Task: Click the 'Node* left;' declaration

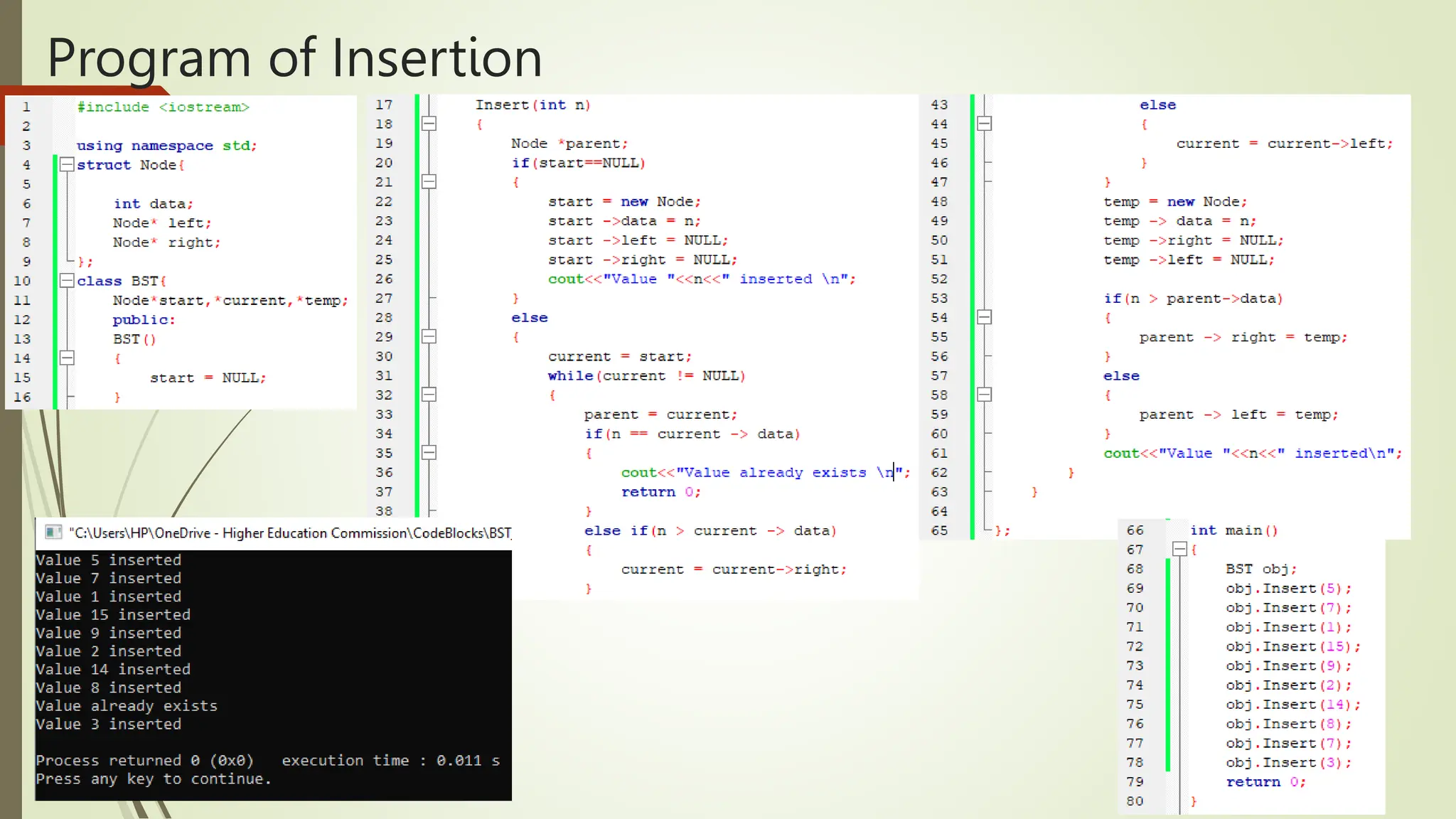Action: point(162,223)
